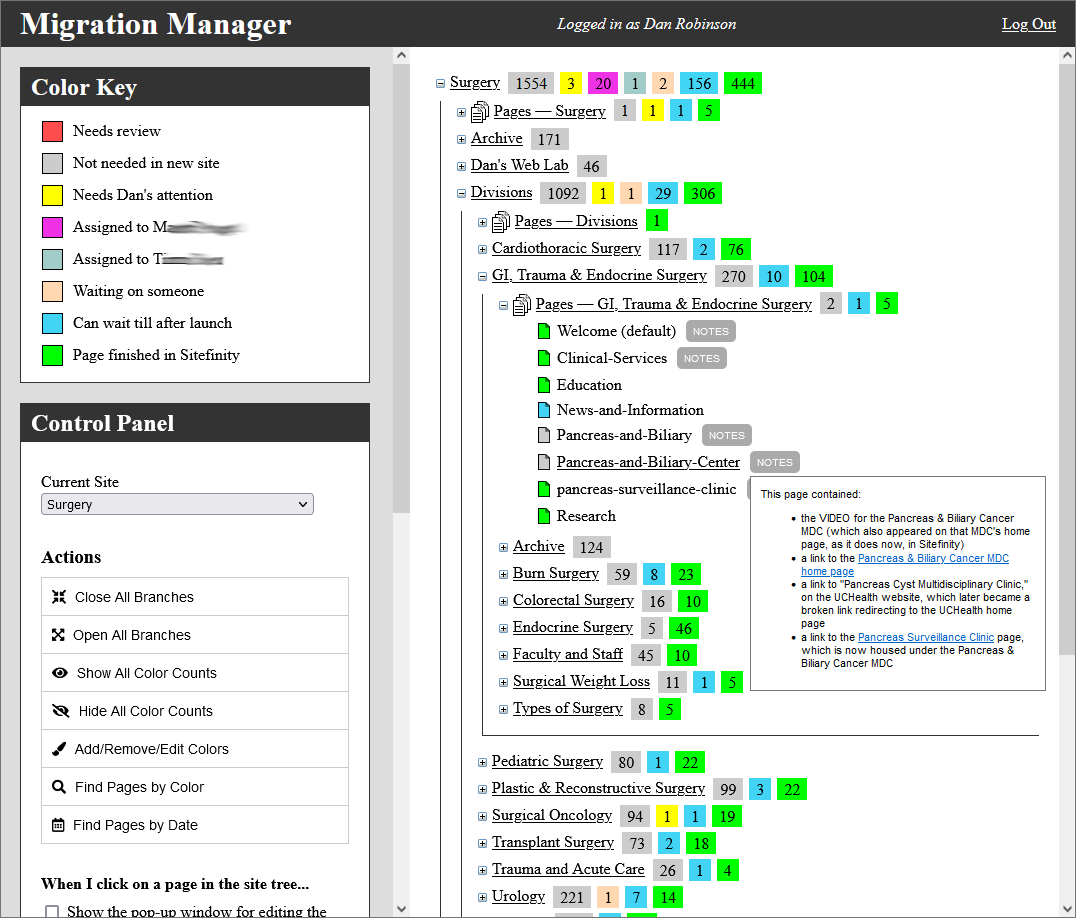Click the Open All Branches icon

[60, 634]
